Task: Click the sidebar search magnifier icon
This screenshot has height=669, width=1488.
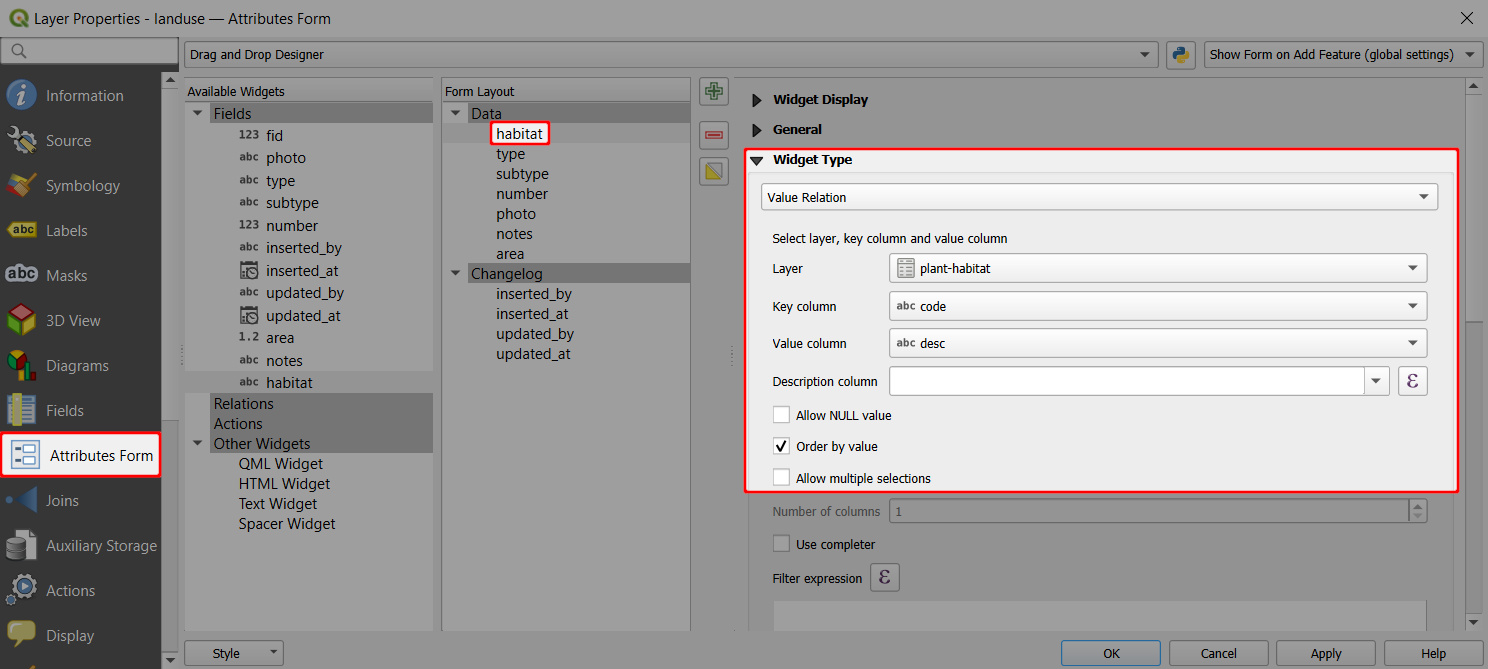Action: click(x=19, y=51)
